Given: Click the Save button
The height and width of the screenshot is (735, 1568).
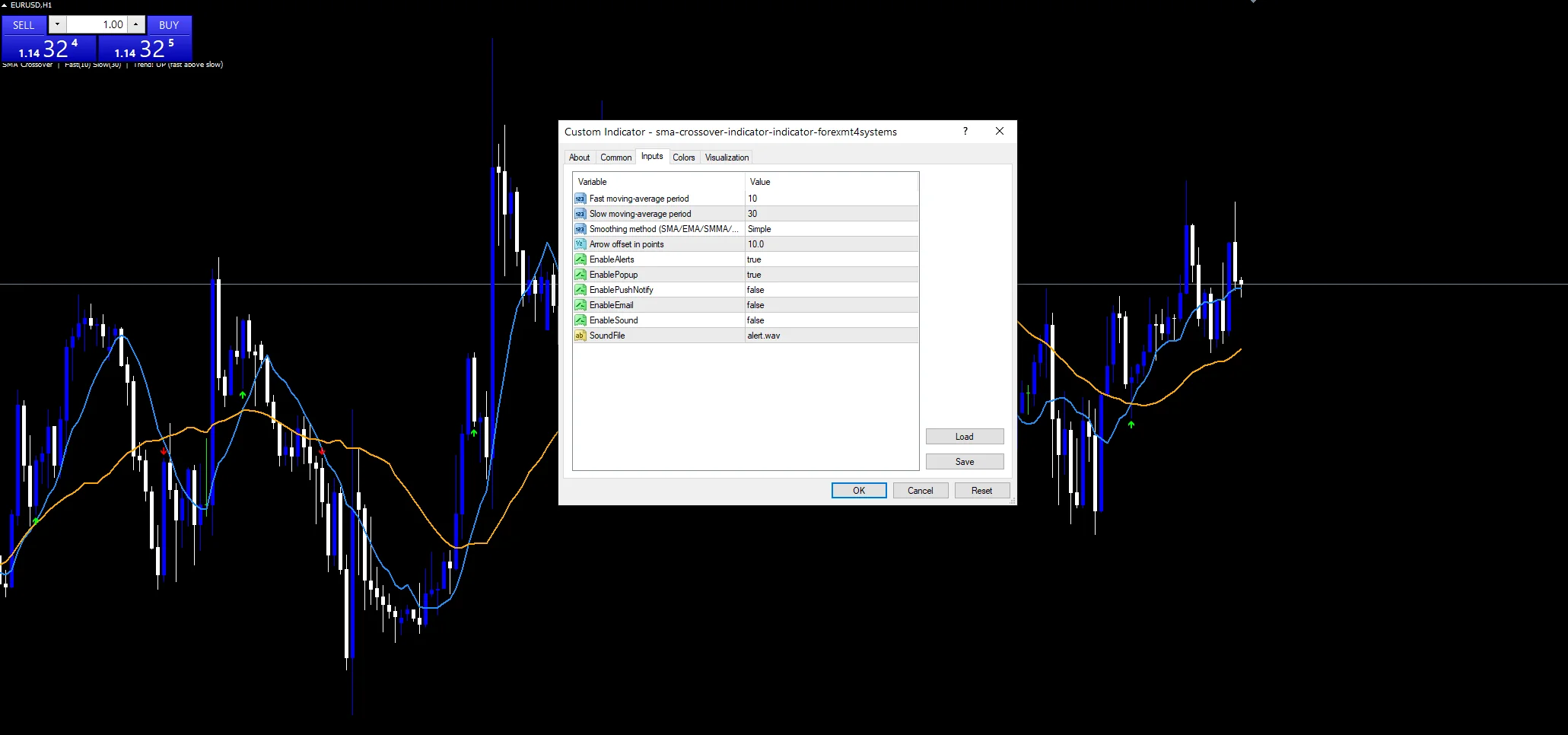Looking at the screenshot, I should click(x=965, y=462).
